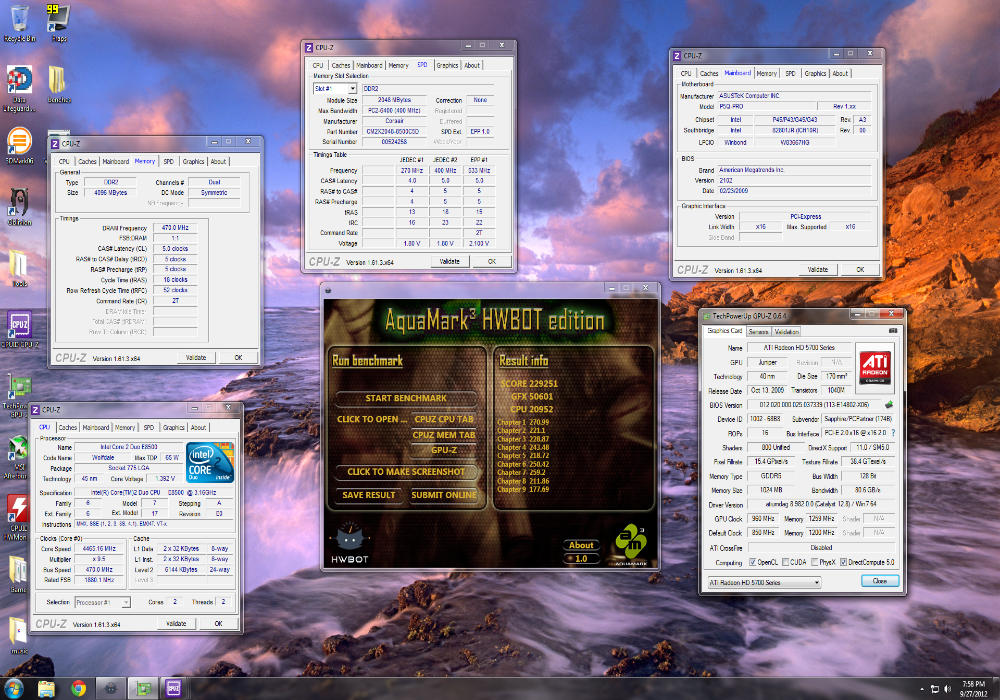Click SAVE RESULT in AquaMark

tap(369, 495)
